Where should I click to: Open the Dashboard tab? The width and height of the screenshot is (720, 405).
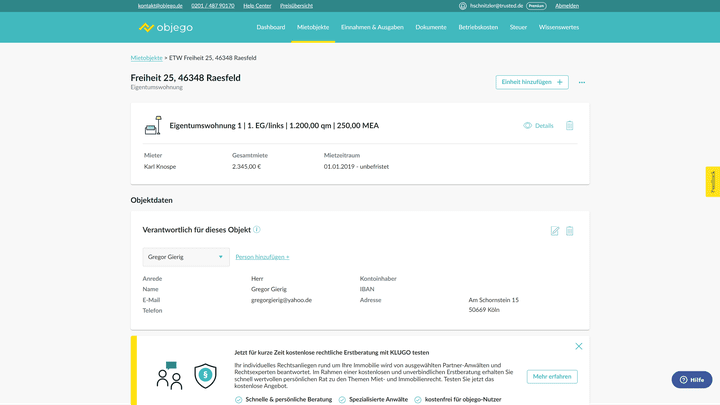pos(270,27)
